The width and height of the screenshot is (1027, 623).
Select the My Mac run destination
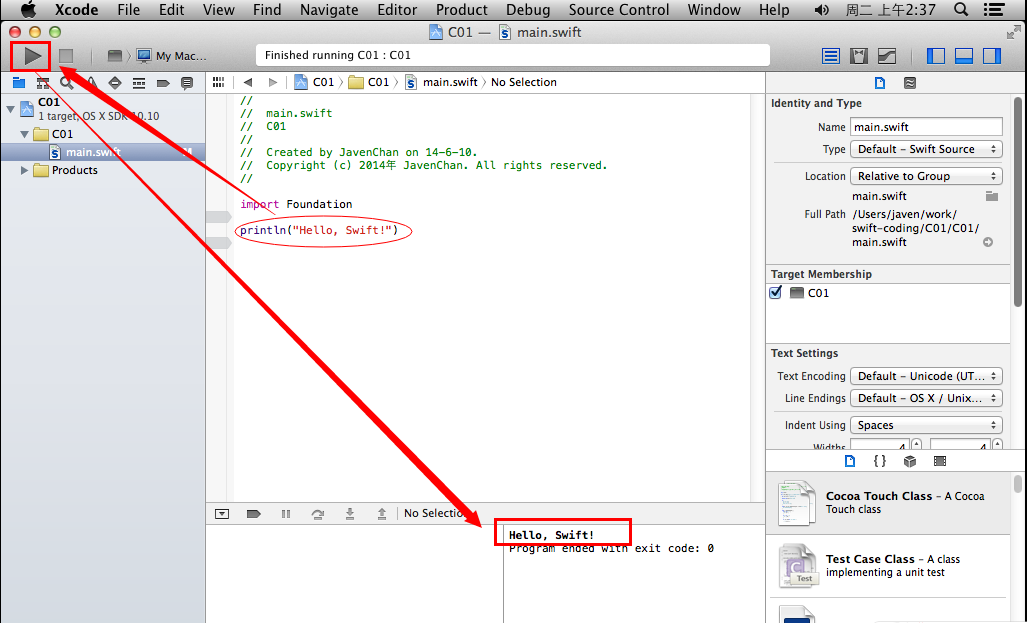click(x=172, y=56)
